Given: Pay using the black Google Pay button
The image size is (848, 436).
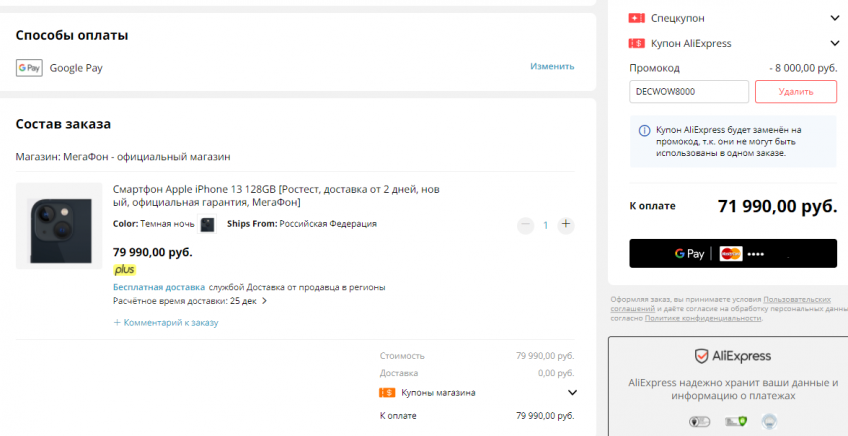Looking at the screenshot, I should (732, 253).
